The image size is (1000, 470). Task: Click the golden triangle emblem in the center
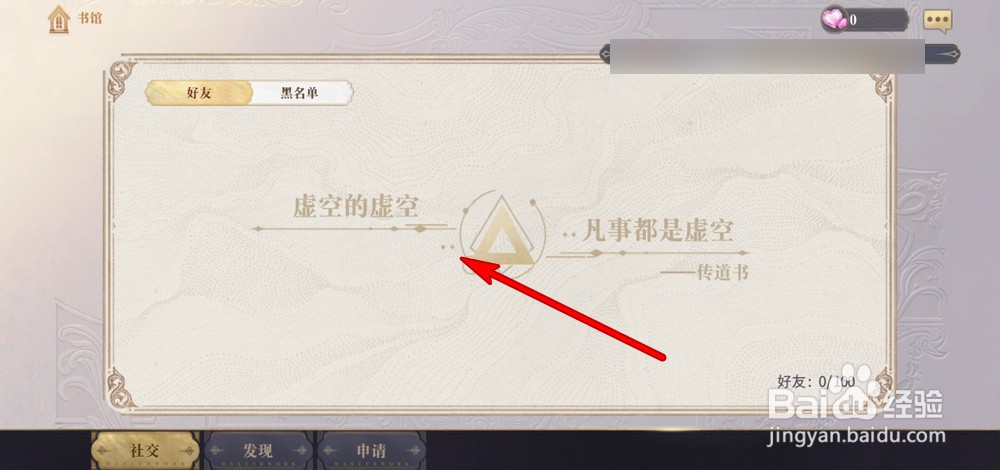(503, 231)
